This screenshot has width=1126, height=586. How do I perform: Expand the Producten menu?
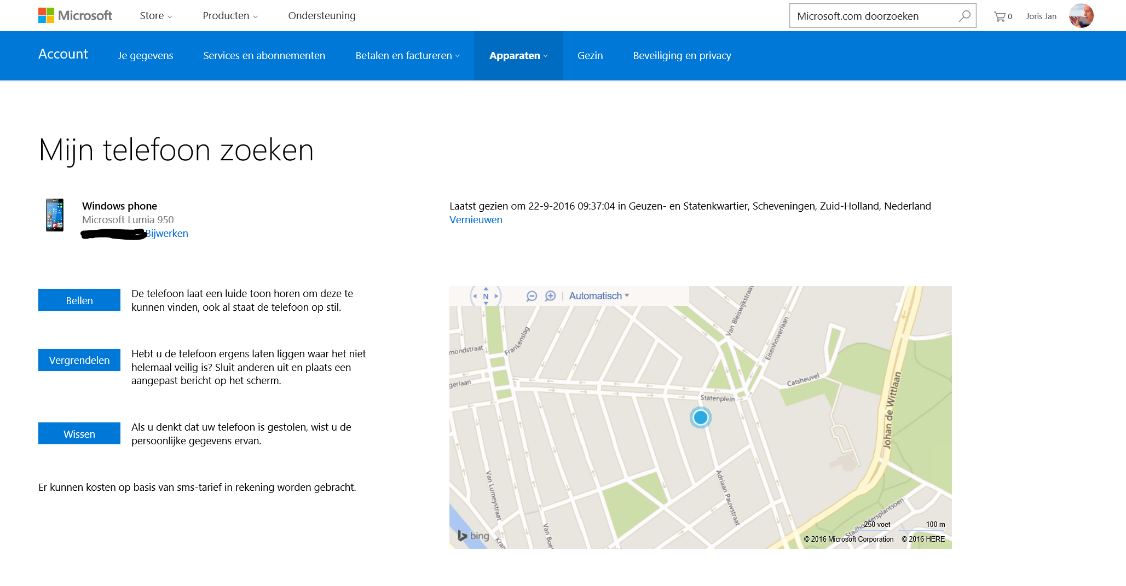(x=230, y=16)
